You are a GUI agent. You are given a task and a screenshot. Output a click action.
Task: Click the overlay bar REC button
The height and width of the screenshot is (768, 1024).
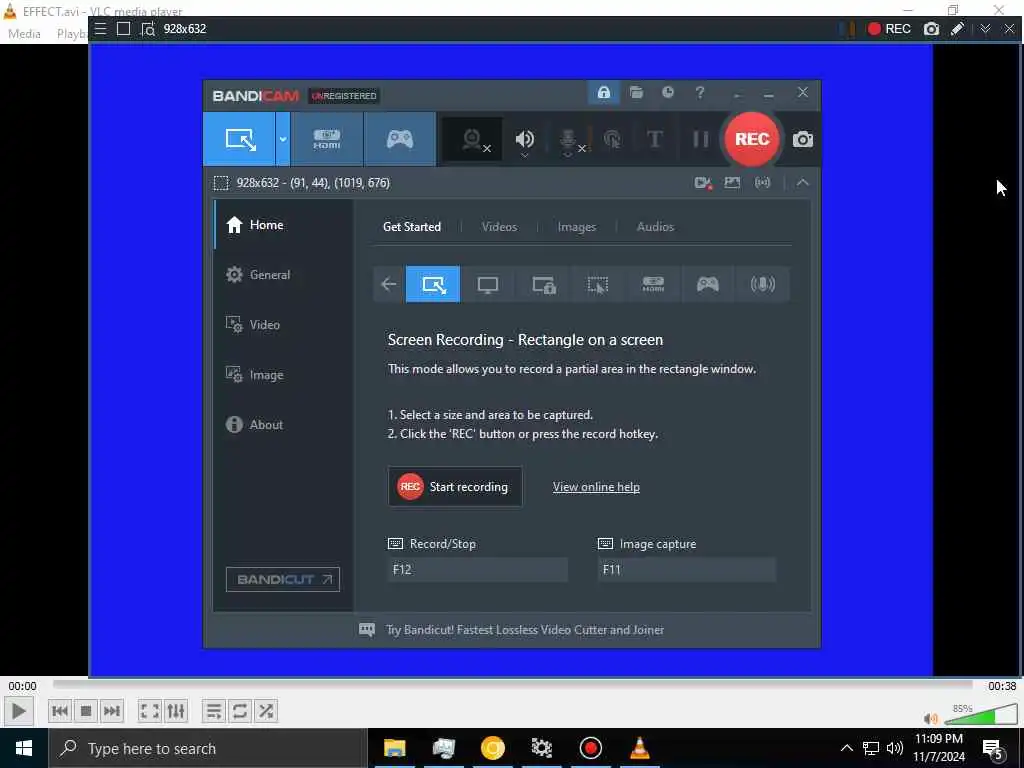point(889,29)
